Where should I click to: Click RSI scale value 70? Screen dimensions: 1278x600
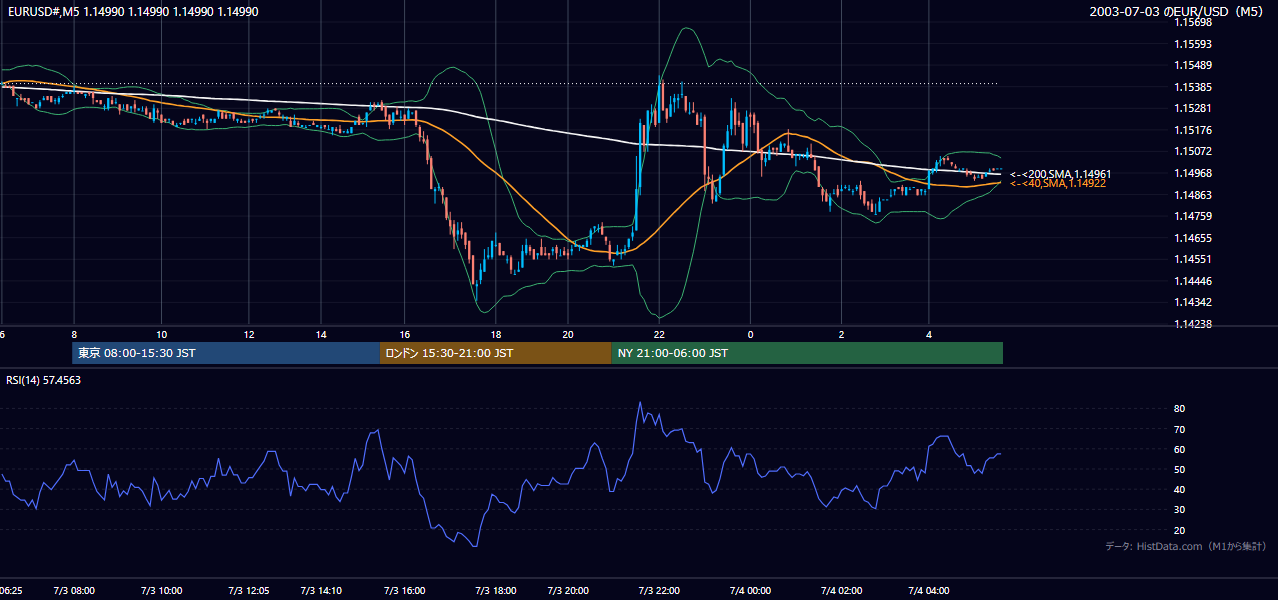[1180, 429]
